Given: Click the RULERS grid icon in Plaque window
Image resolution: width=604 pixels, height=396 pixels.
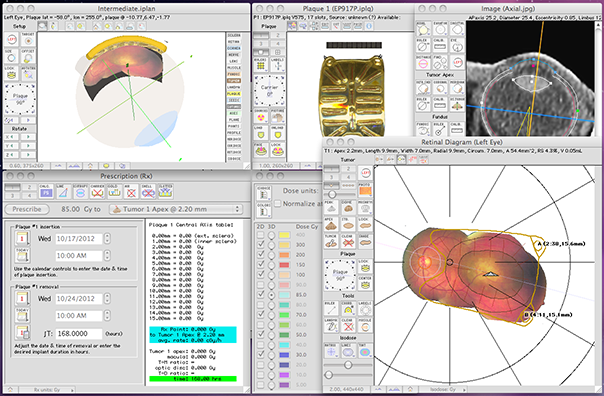Looking at the screenshot, I should (x=261, y=65).
